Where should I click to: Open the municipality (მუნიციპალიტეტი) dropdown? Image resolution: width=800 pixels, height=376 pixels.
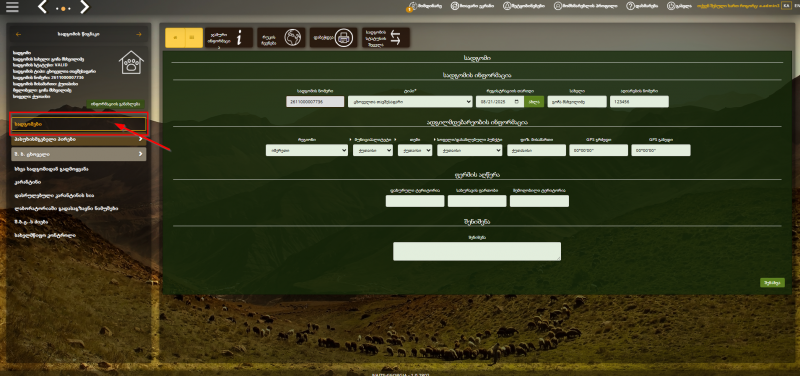(x=373, y=150)
